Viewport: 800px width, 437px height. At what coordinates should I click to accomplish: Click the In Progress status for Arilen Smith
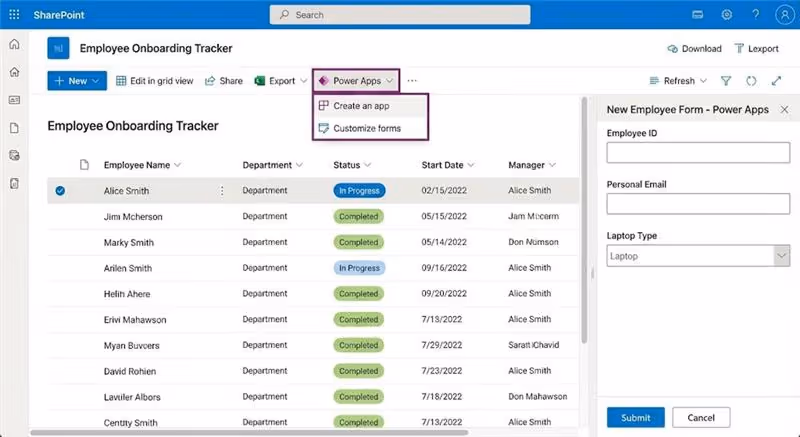(x=359, y=268)
